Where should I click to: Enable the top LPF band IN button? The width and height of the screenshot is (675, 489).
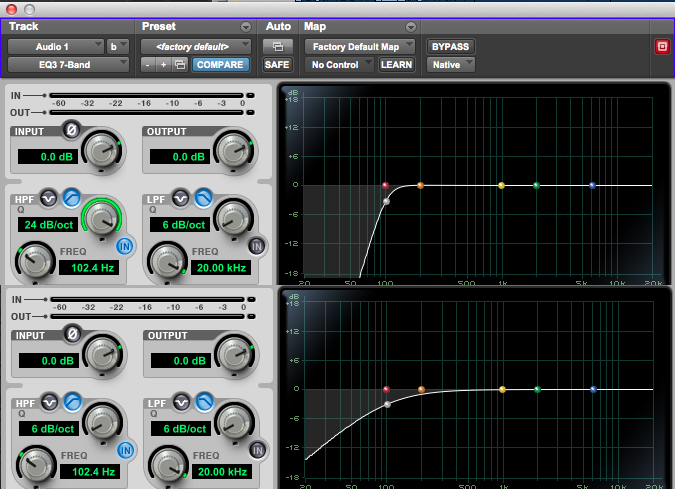(257, 246)
